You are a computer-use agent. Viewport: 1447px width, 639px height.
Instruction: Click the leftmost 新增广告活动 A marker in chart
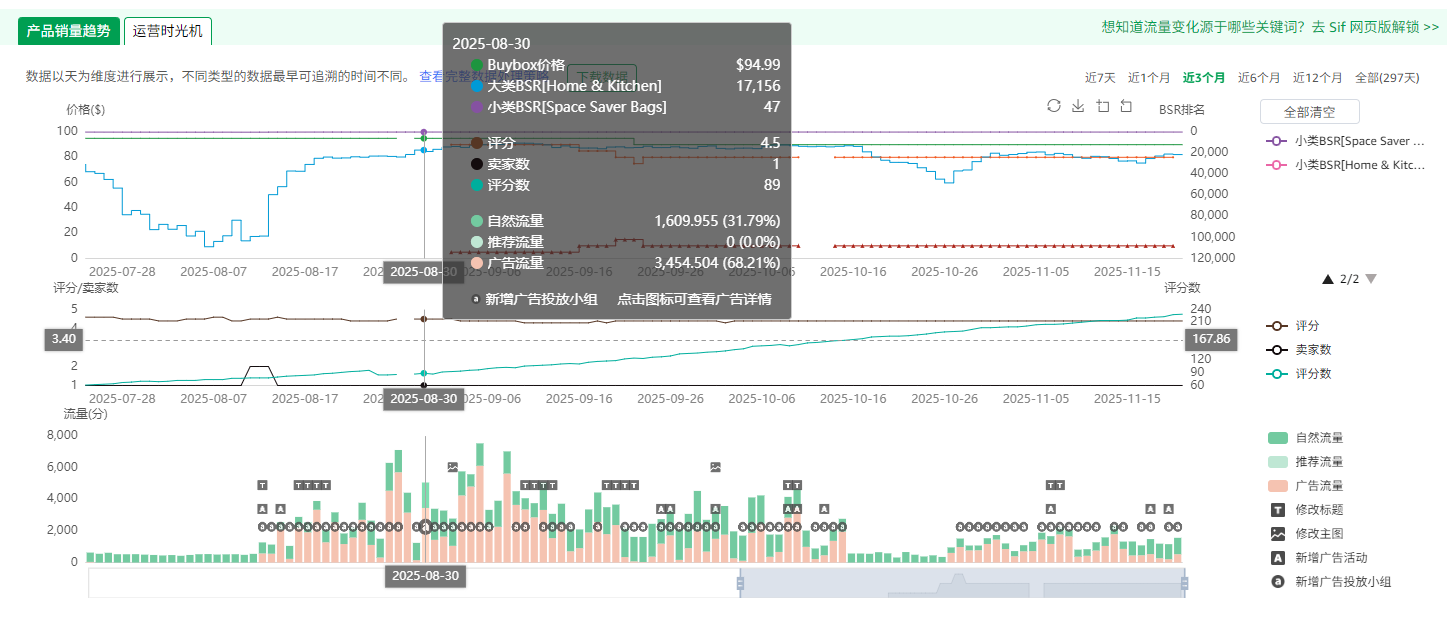click(262, 509)
